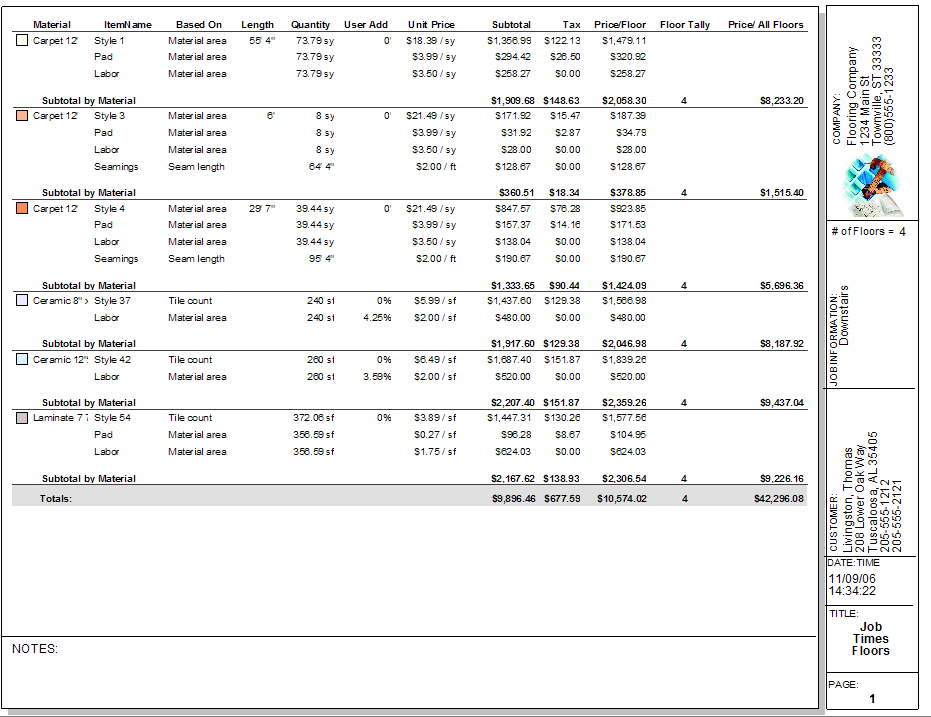Click the date 11/09/06 in the sidebar

tap(851, 579)
